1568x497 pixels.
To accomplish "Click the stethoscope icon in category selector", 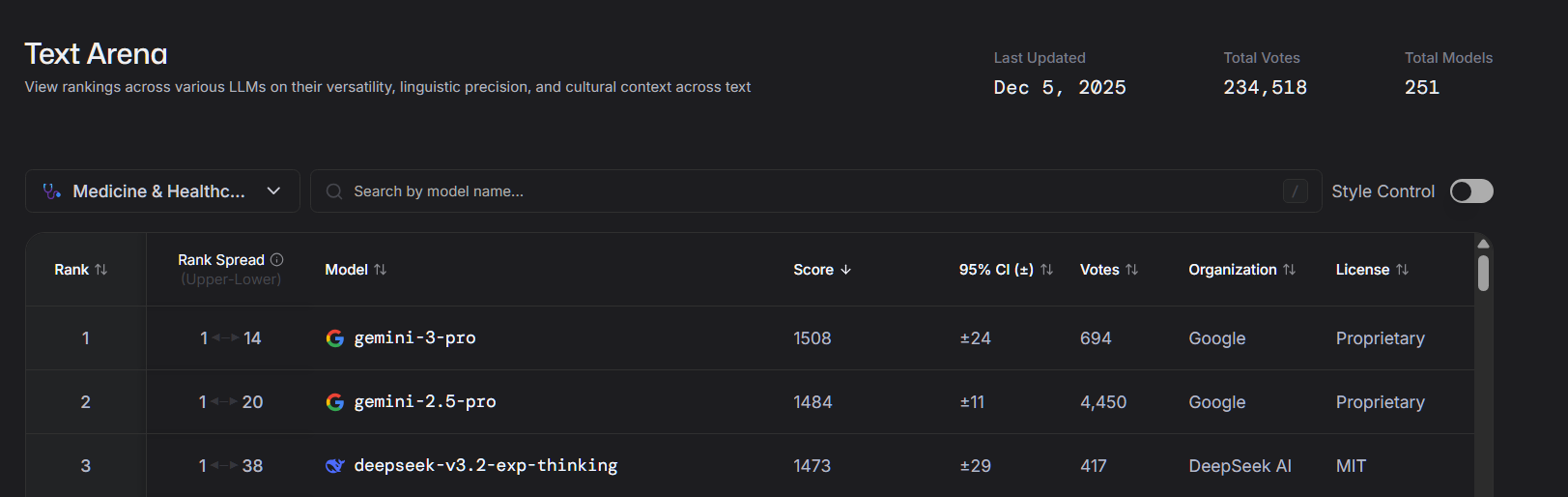I will coord(52,191).
